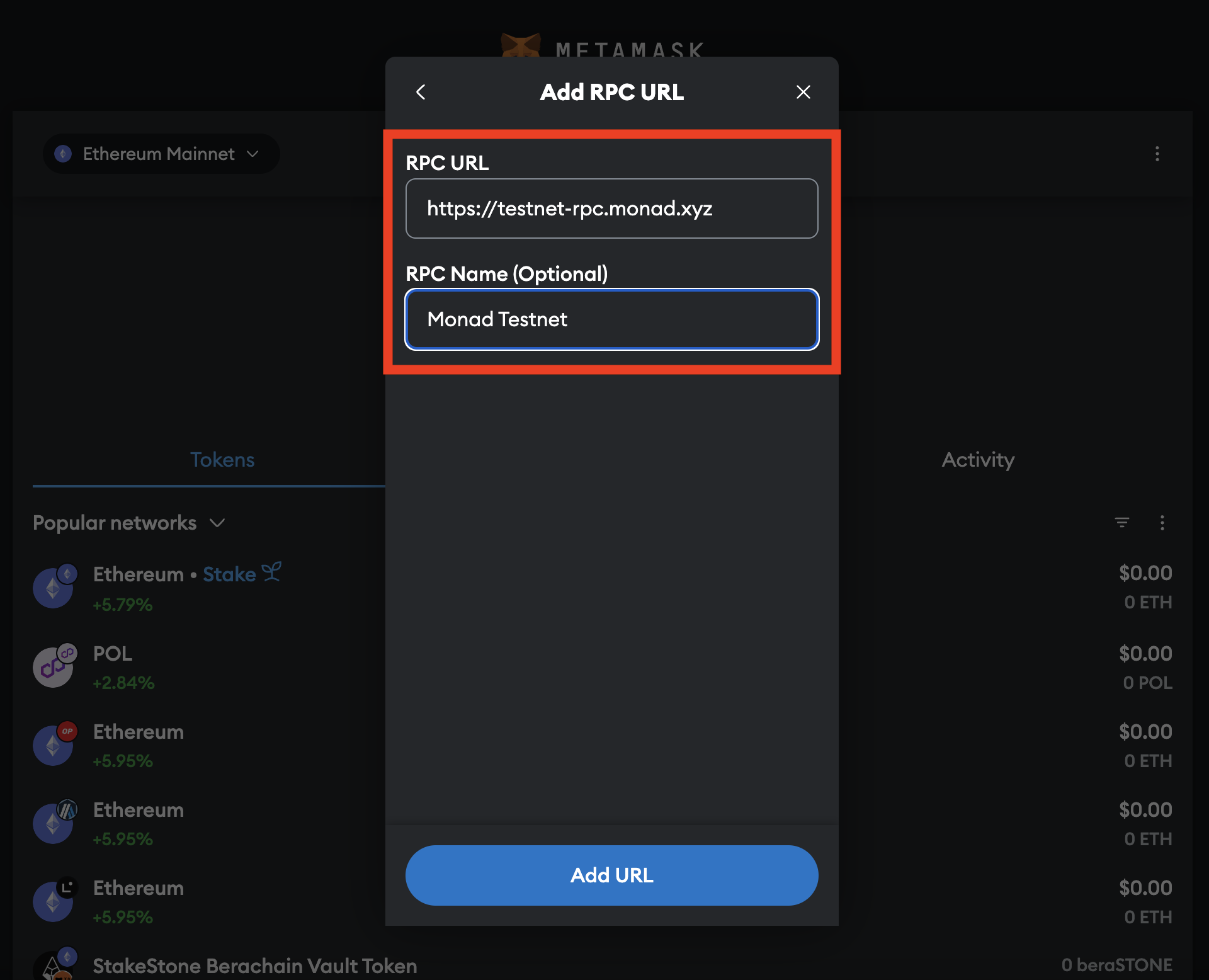Screen dimensions: 1209x980
Task: Switch to the Activity tab
Action: (x=977, y=460)
